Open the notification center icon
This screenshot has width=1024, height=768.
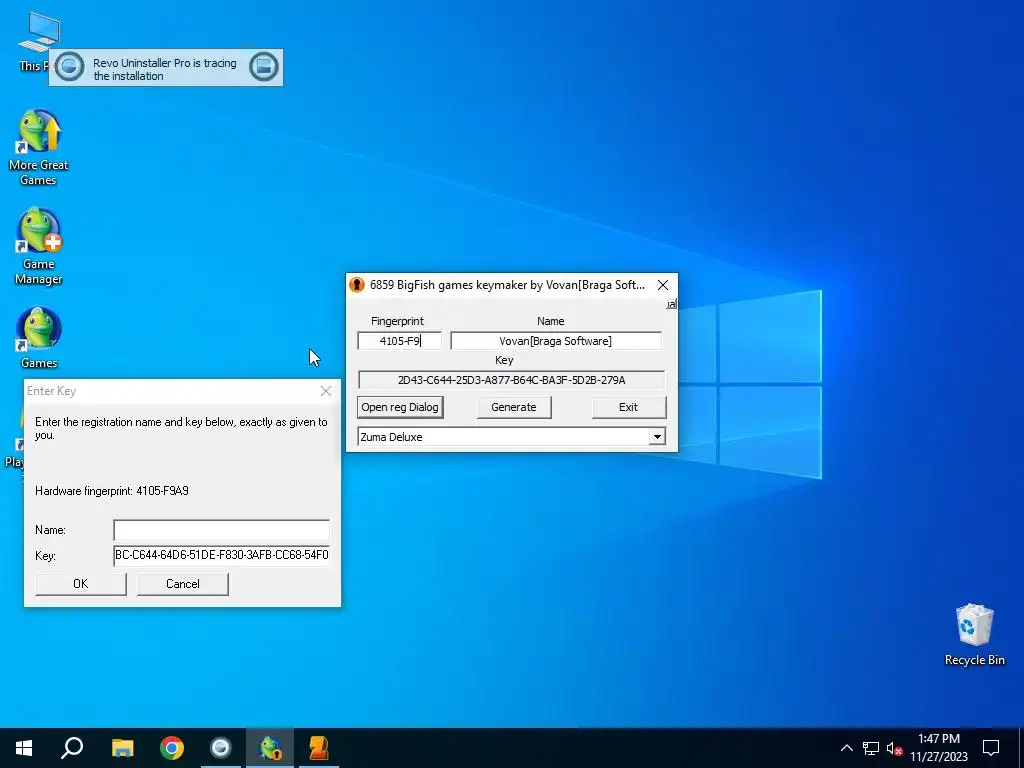pyautogui.click(x=991, y=748)
